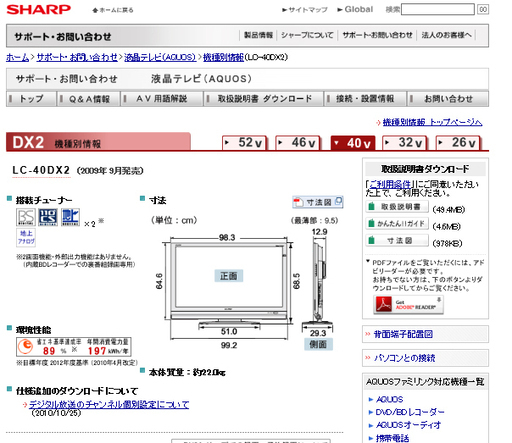512x443 pixels.
Task: Select the 接続・設置情報 tab
Action: click(x=365, y=99)
